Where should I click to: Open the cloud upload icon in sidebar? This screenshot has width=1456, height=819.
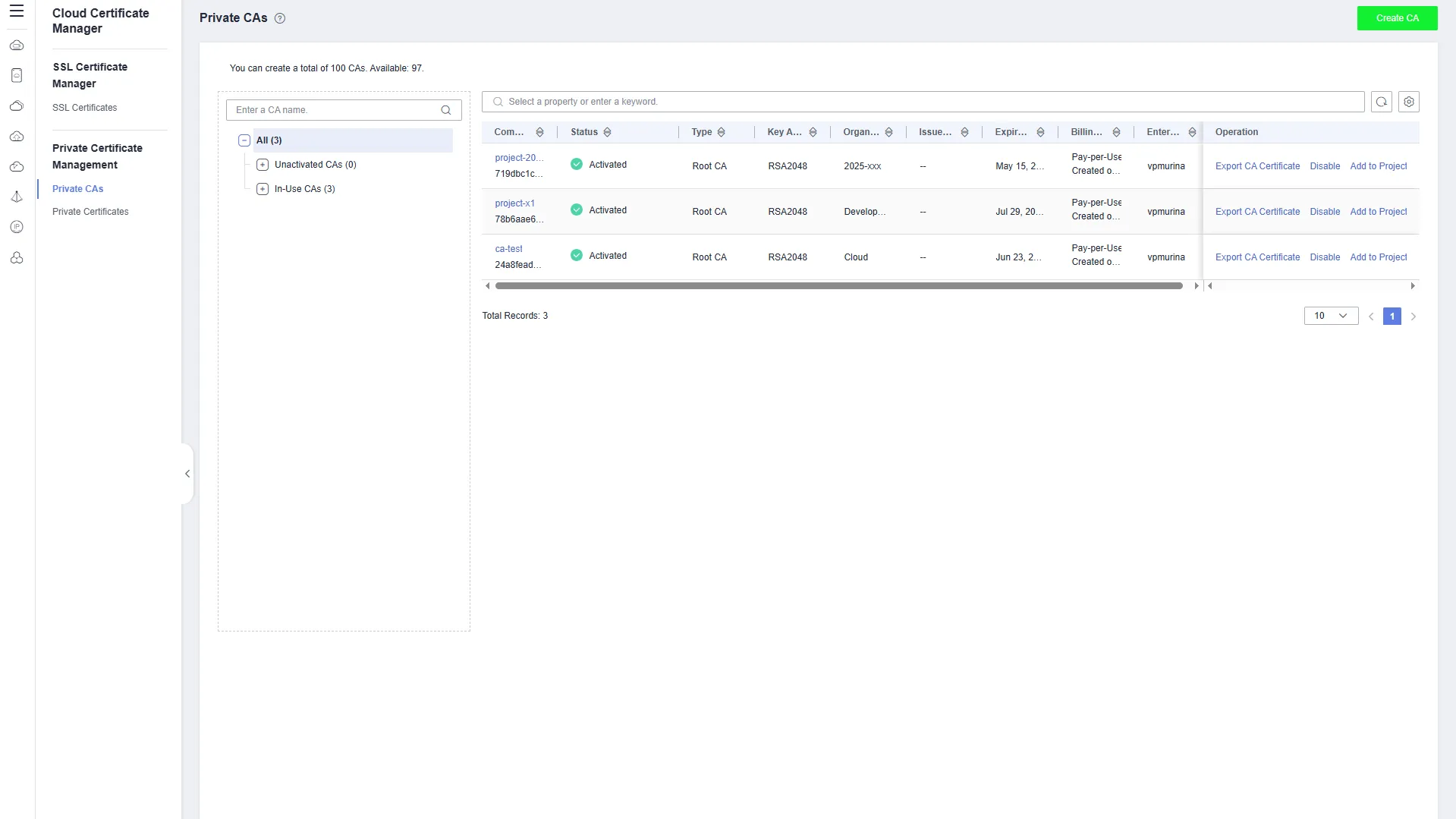click(17, 137)
